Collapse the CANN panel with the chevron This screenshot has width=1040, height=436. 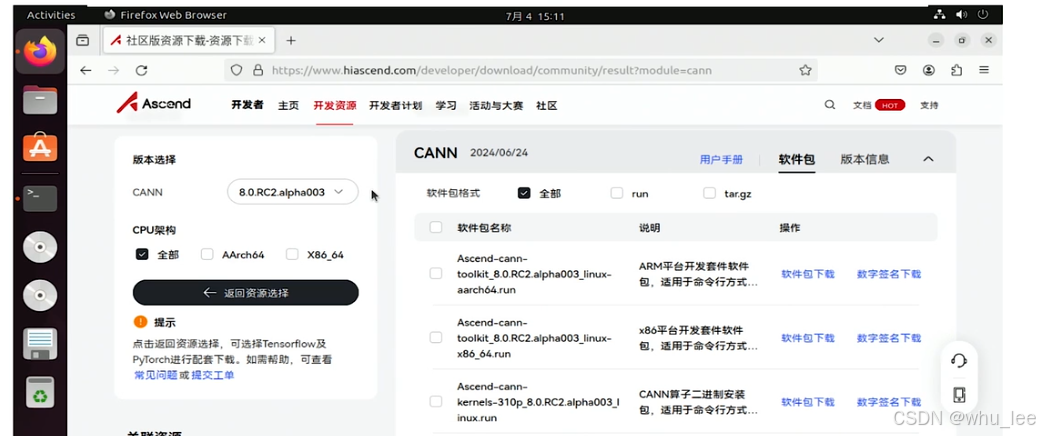click(929, 159)
